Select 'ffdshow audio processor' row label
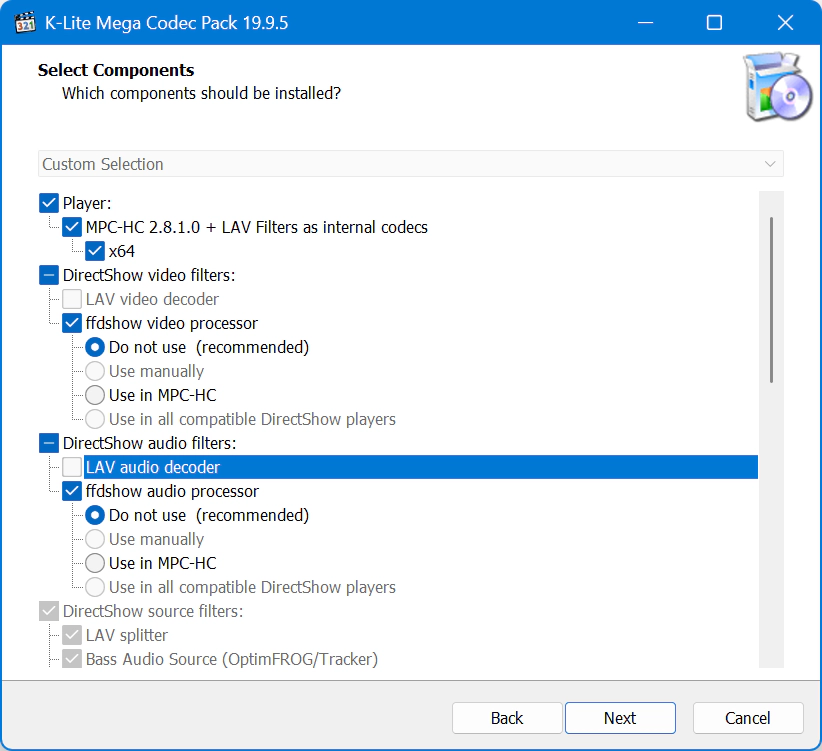 172,492
